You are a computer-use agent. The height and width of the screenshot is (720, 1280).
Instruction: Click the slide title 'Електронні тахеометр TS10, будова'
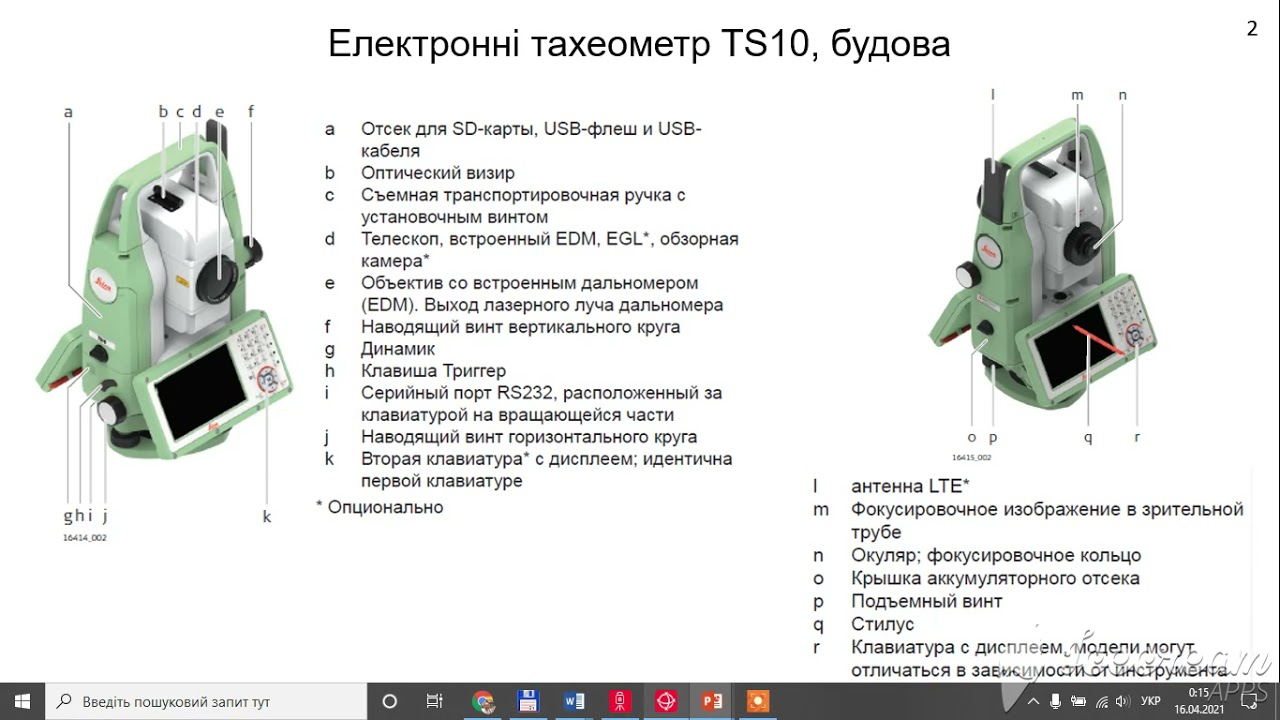[x=639, y=44]
